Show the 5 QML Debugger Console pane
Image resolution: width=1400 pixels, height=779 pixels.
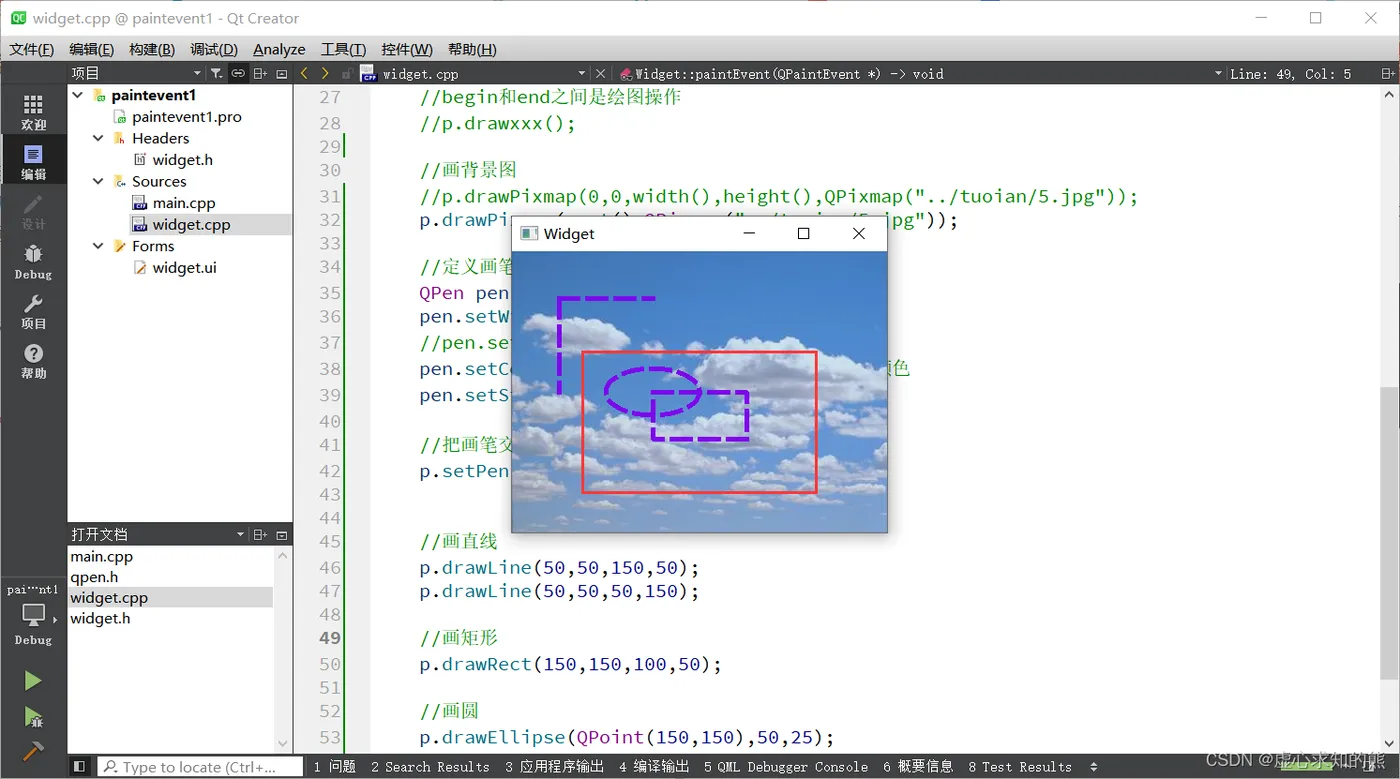coord(786,767)
